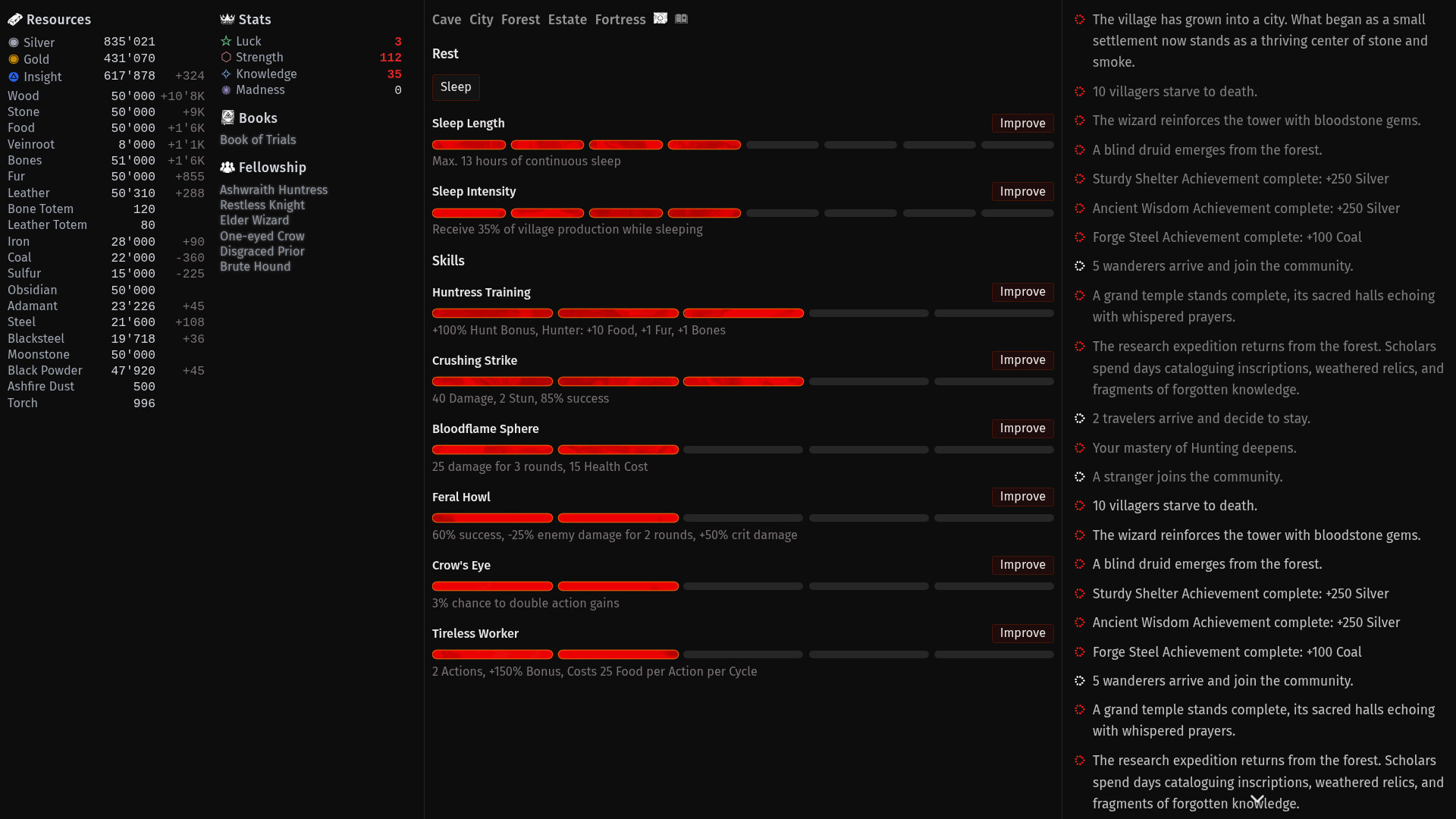Screen dimensions: 1456x819
Task: Click the log scroll-down chevron
Action: click(x=1257, y=800)
